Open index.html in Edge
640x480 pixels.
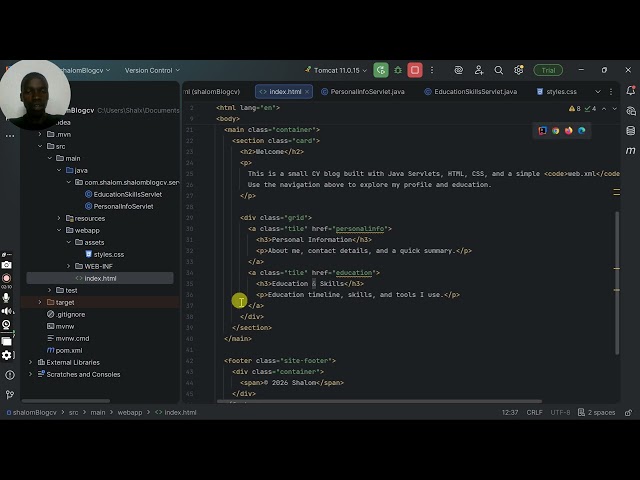(x=582, y=131)
